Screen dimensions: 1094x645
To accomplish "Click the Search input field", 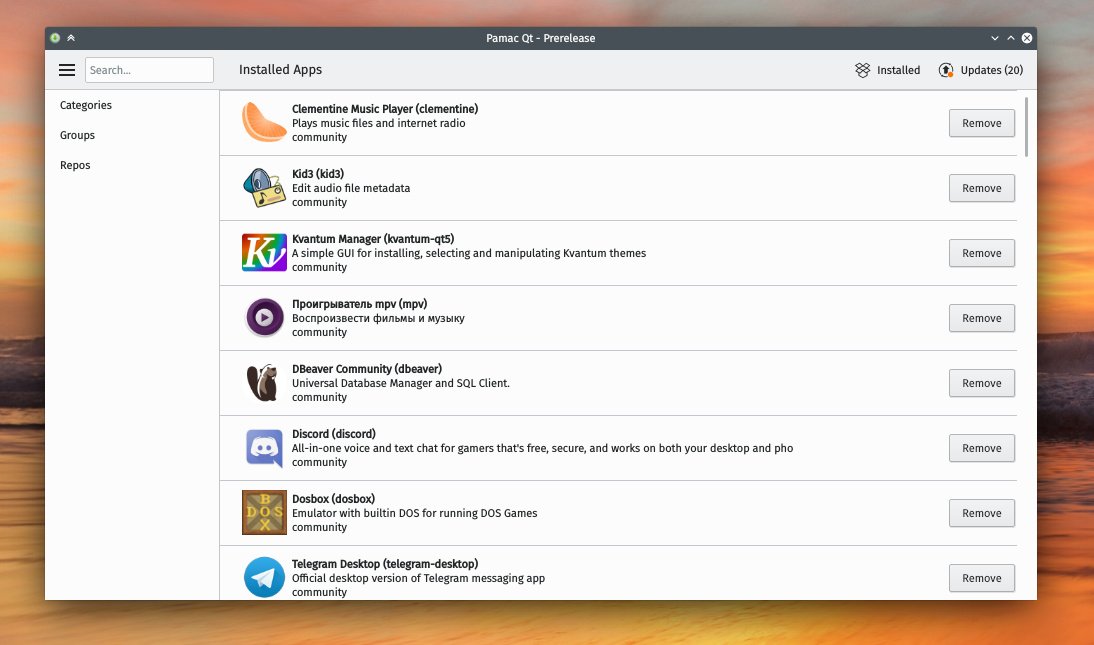I will [149, 70].
